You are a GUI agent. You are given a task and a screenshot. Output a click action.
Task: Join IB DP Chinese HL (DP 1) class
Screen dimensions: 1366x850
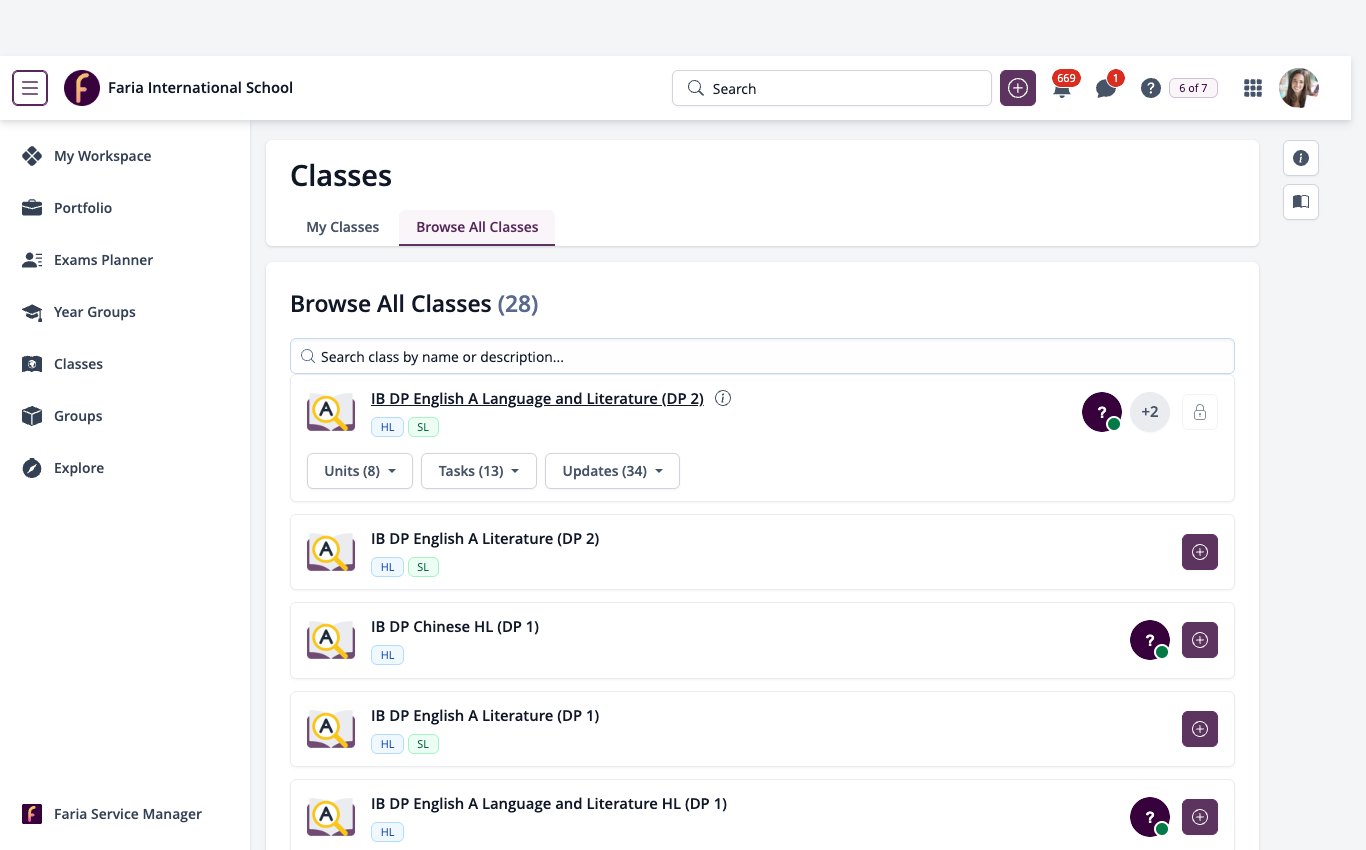coord(1200,640)
